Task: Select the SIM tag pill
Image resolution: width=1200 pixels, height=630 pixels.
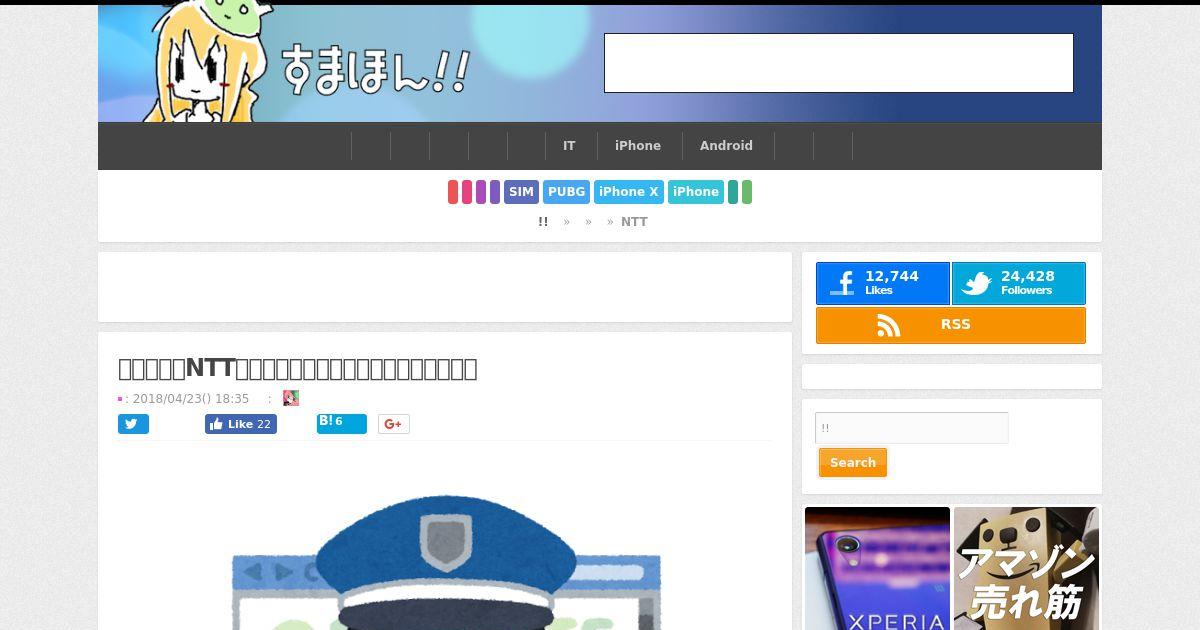Action: (521, 192)
